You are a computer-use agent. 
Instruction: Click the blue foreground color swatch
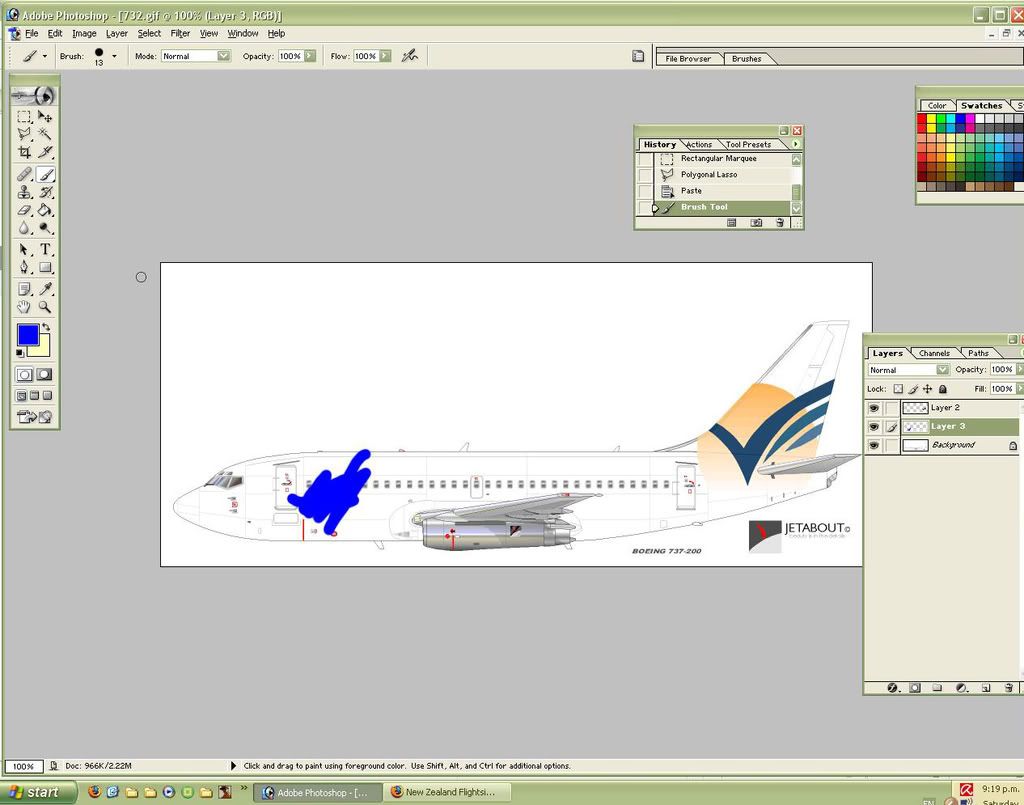click(x=27, y=335)
